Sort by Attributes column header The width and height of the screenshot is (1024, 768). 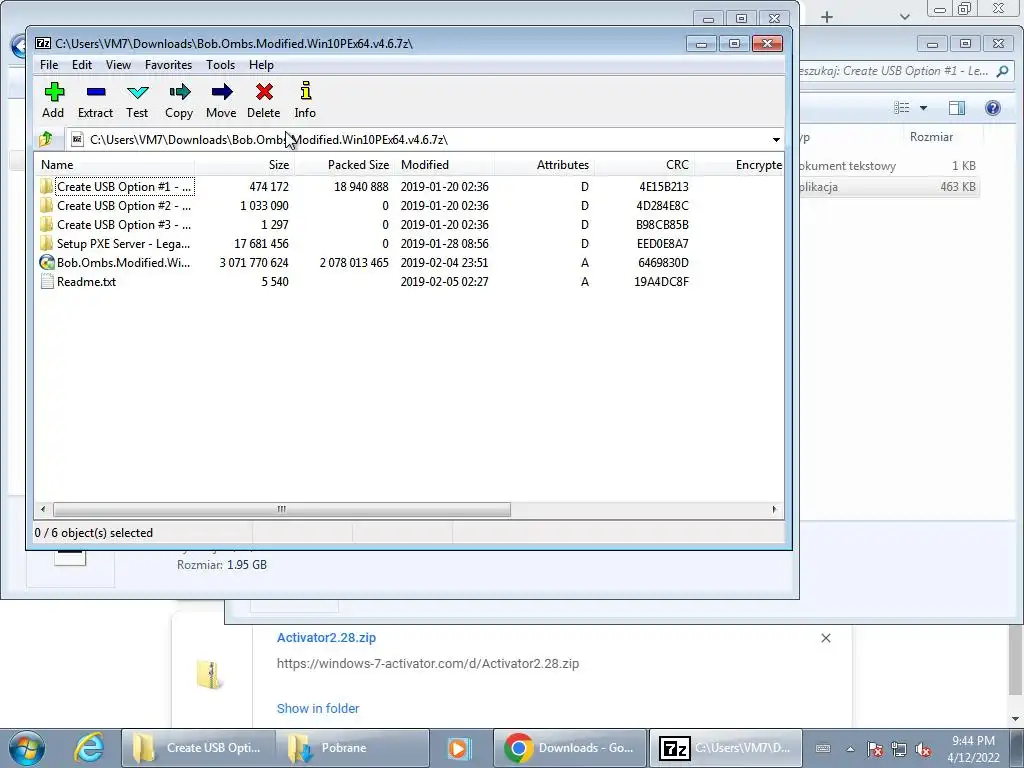(x=545, y=165)
